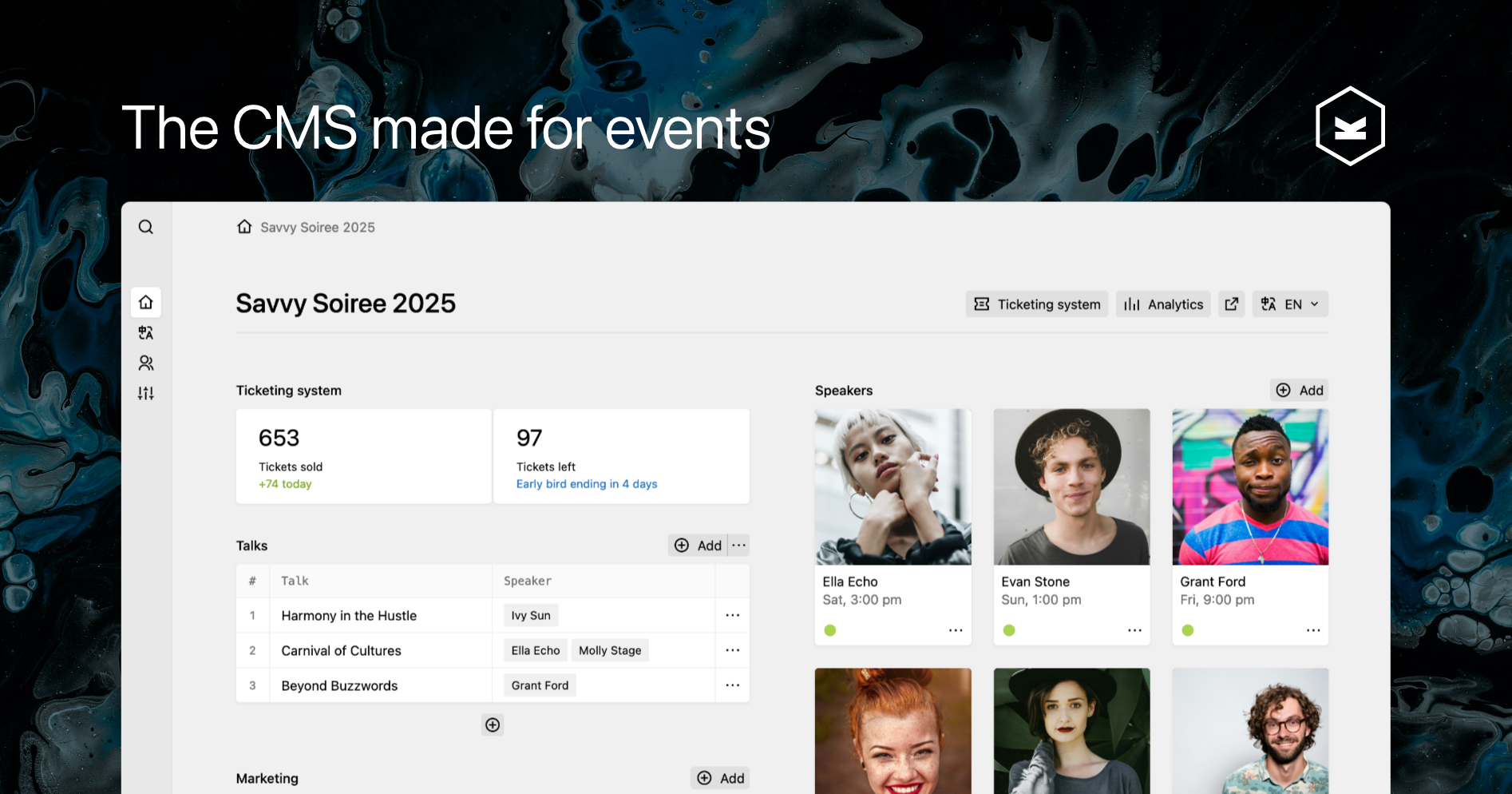
Task: Click the Early bird ending link
Action: pyautogui.click(x=587, y=483)
